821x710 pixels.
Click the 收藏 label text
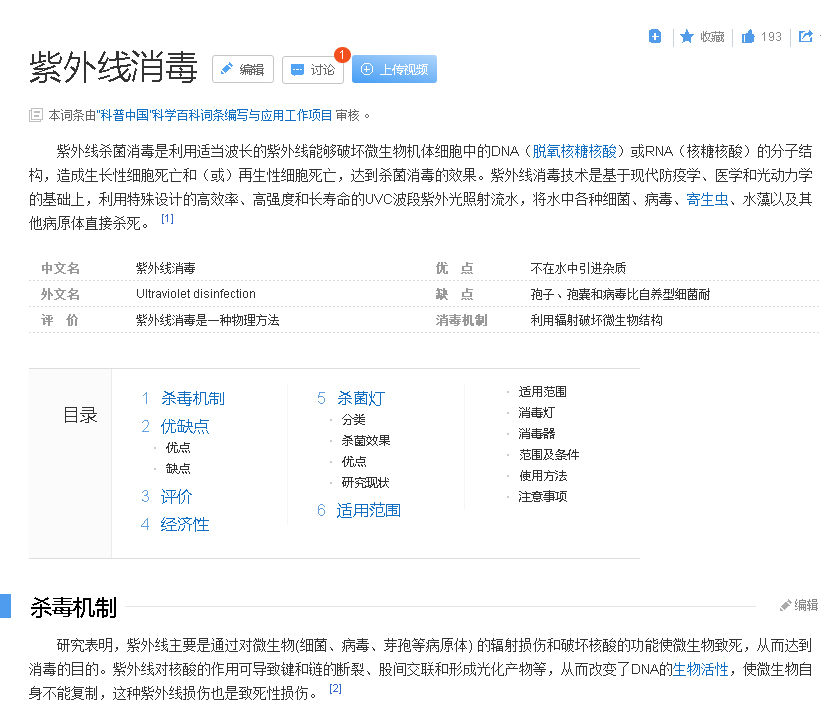[712, 37]
